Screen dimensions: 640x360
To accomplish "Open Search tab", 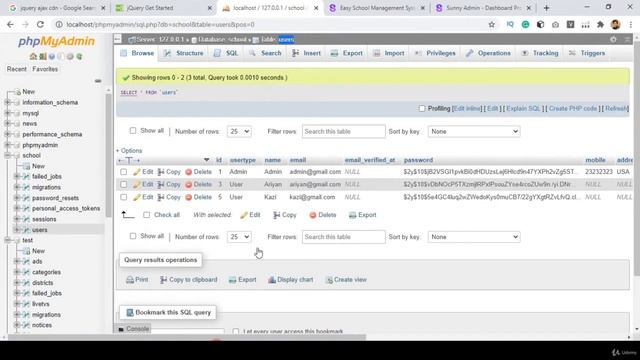I will (x=265, y=53).
